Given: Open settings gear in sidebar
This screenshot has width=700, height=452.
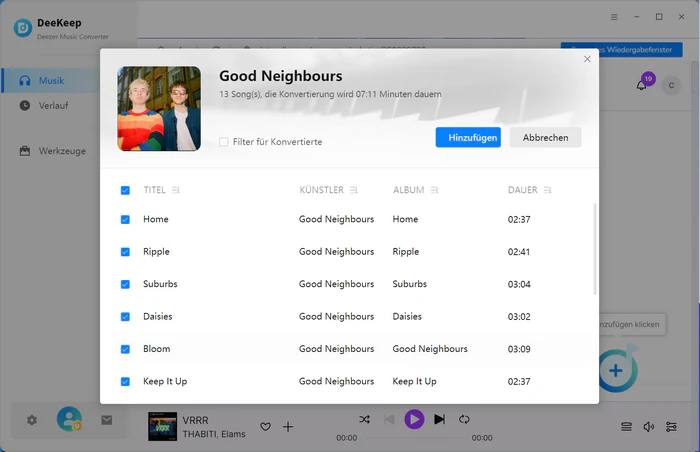Looking at the screenshot, I should point(32,420).
